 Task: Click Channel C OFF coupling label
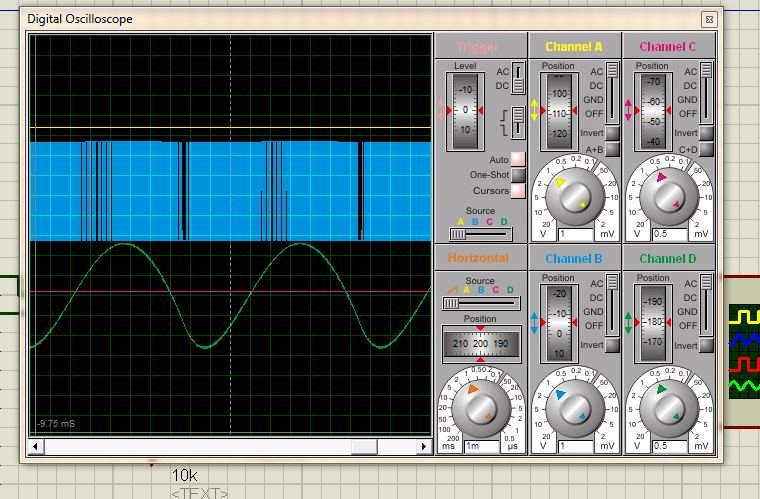(688, 114)
